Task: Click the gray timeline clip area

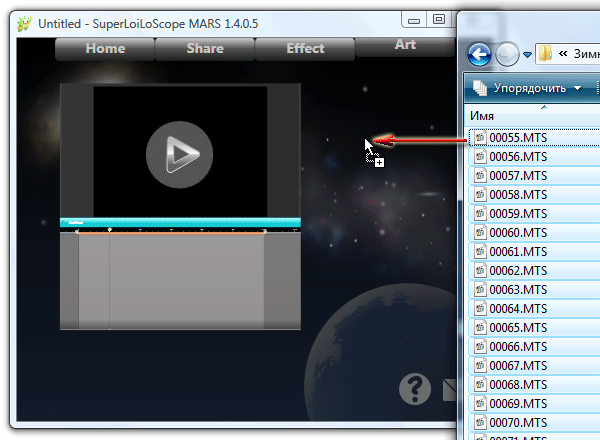Action: [x=171, y=280]
